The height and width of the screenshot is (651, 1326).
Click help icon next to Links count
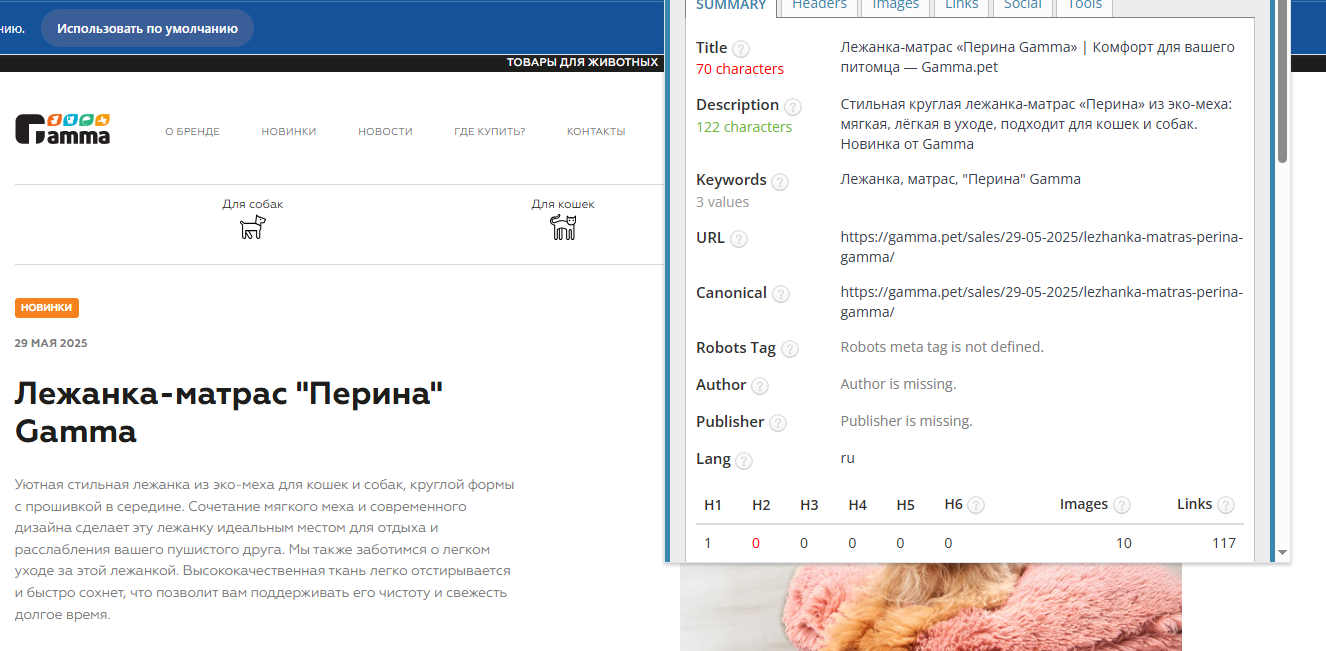click(1225, 506)
